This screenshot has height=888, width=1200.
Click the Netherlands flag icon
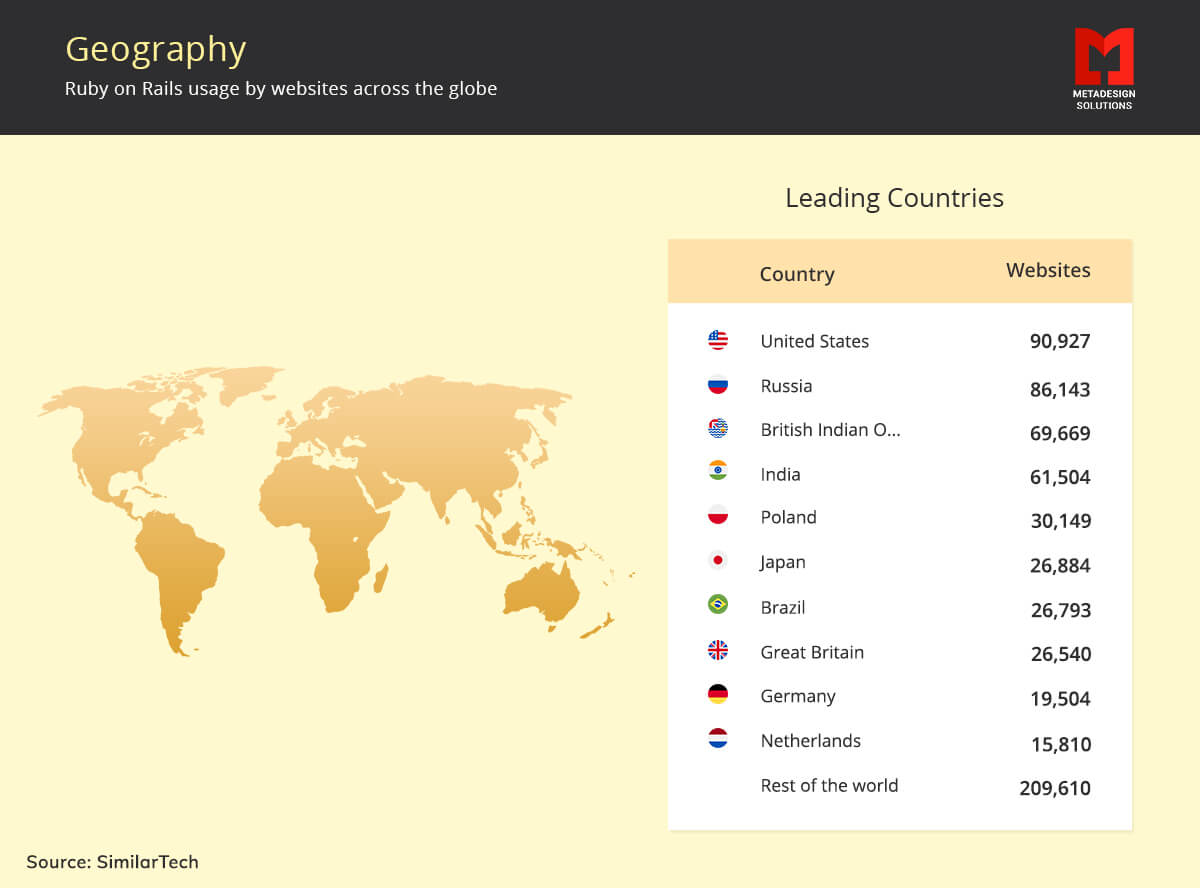pyautogui.click(x=718, y=739)
